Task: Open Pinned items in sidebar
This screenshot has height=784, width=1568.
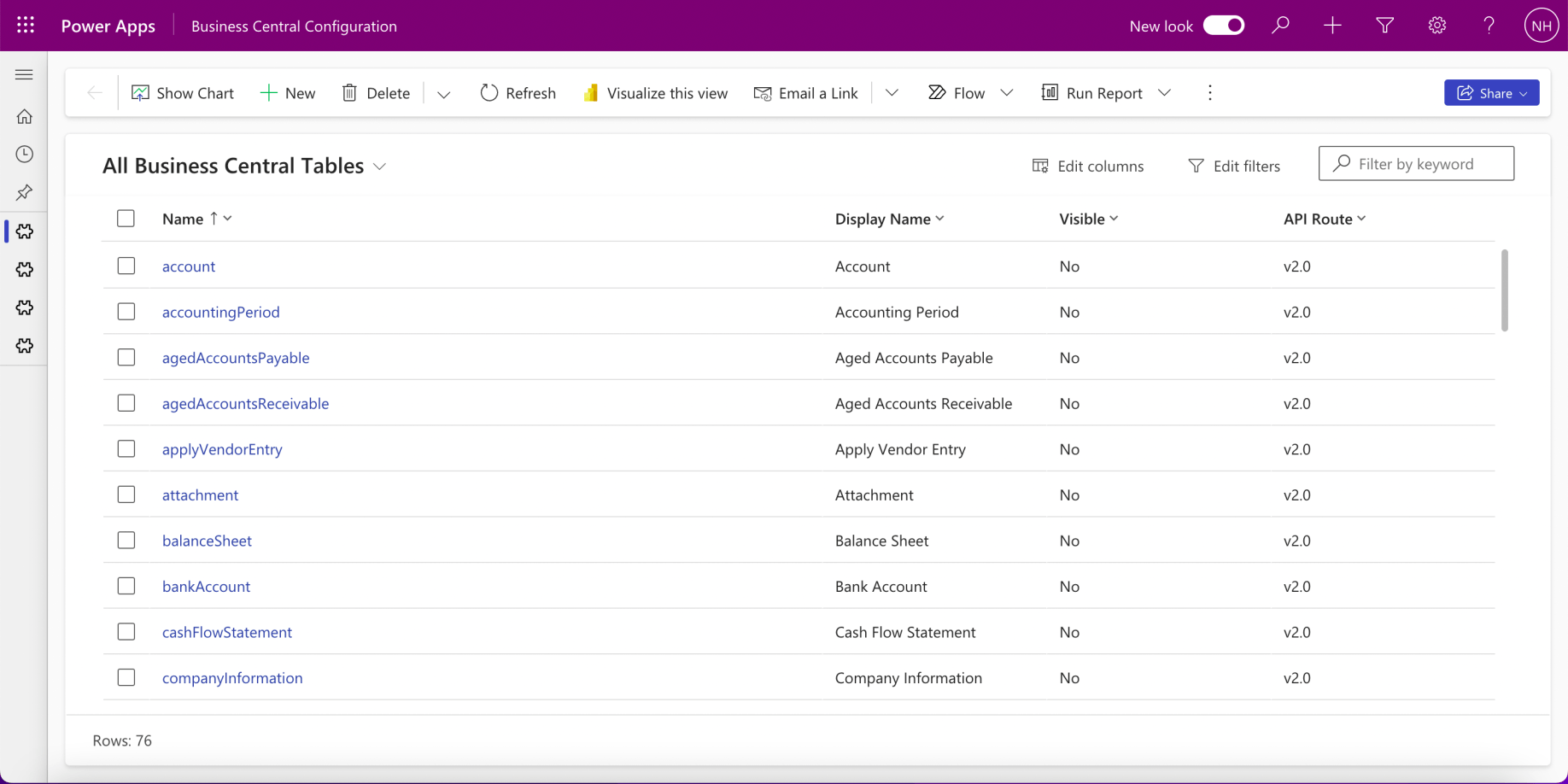Action: coord(25,193)
